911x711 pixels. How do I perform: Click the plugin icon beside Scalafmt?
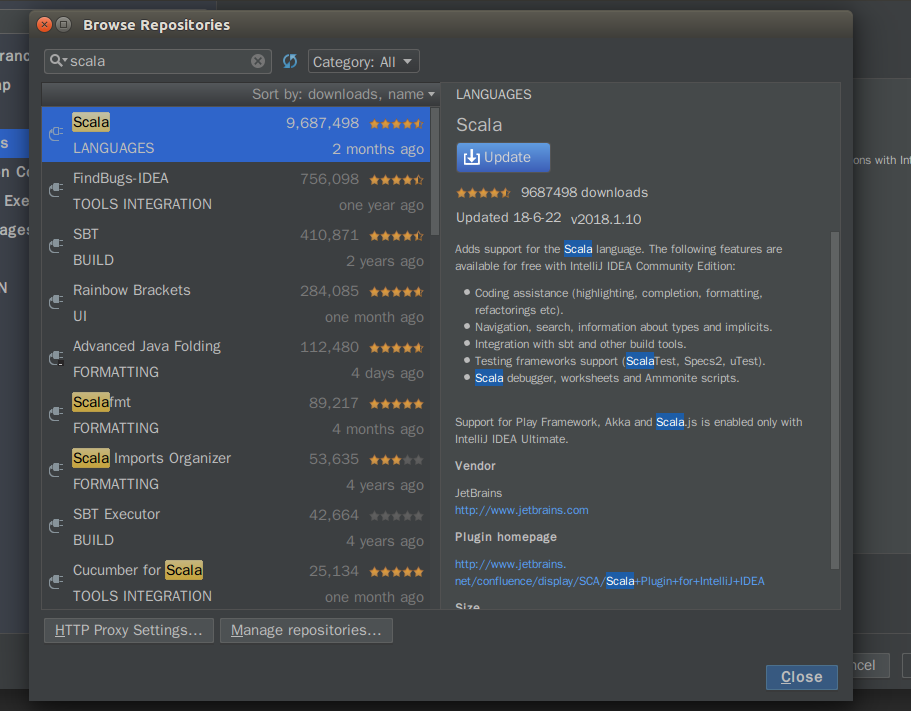coord(56,414)
